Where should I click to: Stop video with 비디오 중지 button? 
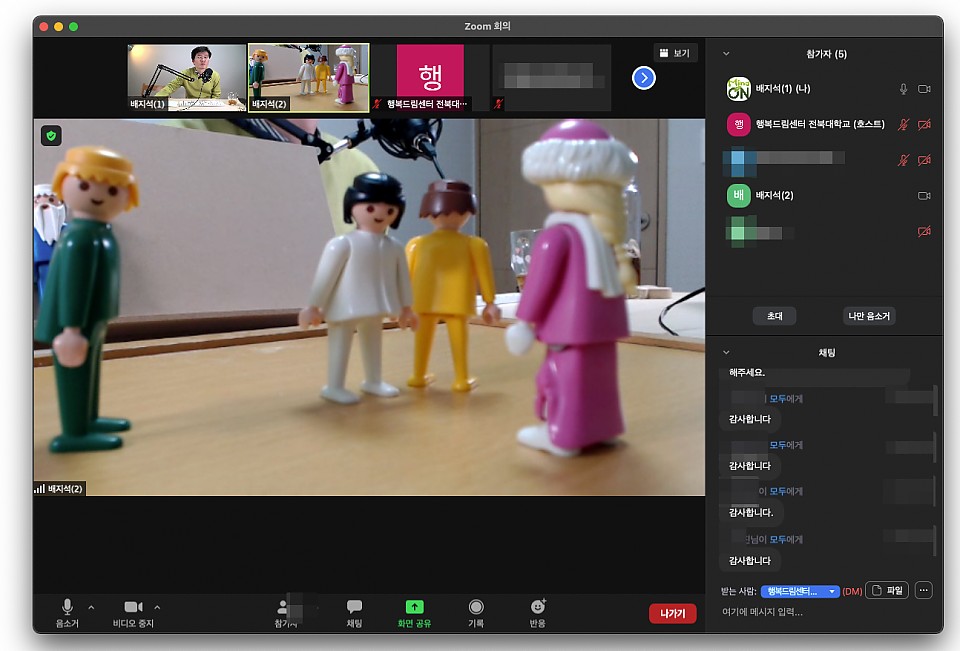click(x=133, y=612)
